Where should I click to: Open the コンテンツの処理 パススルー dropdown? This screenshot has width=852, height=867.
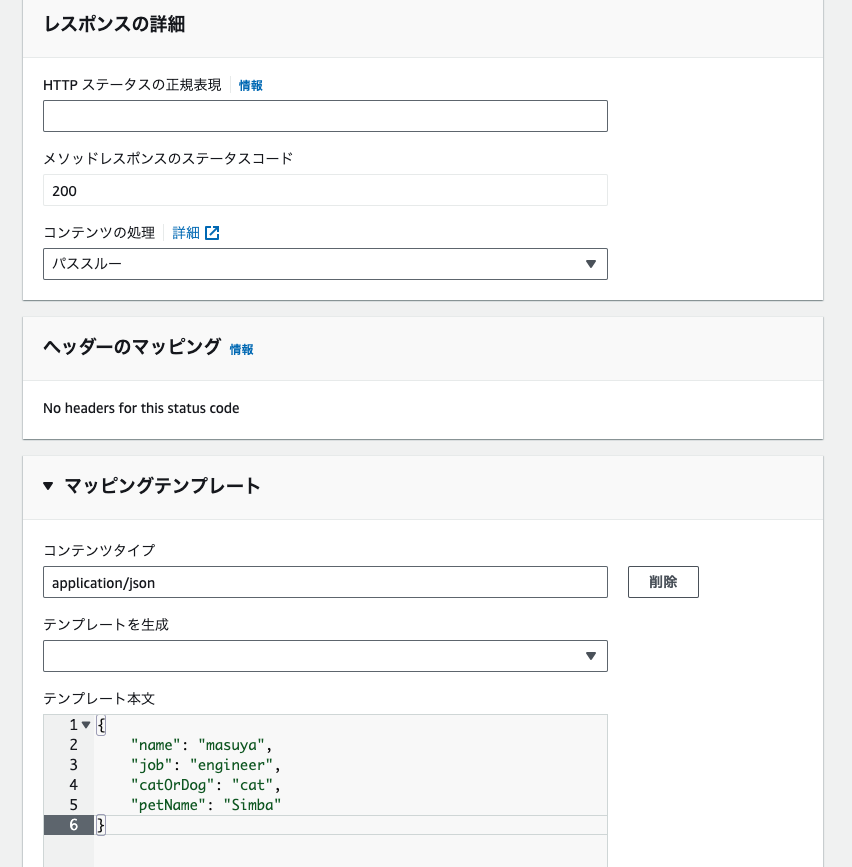pyautogui.click(x=325, y=264)
